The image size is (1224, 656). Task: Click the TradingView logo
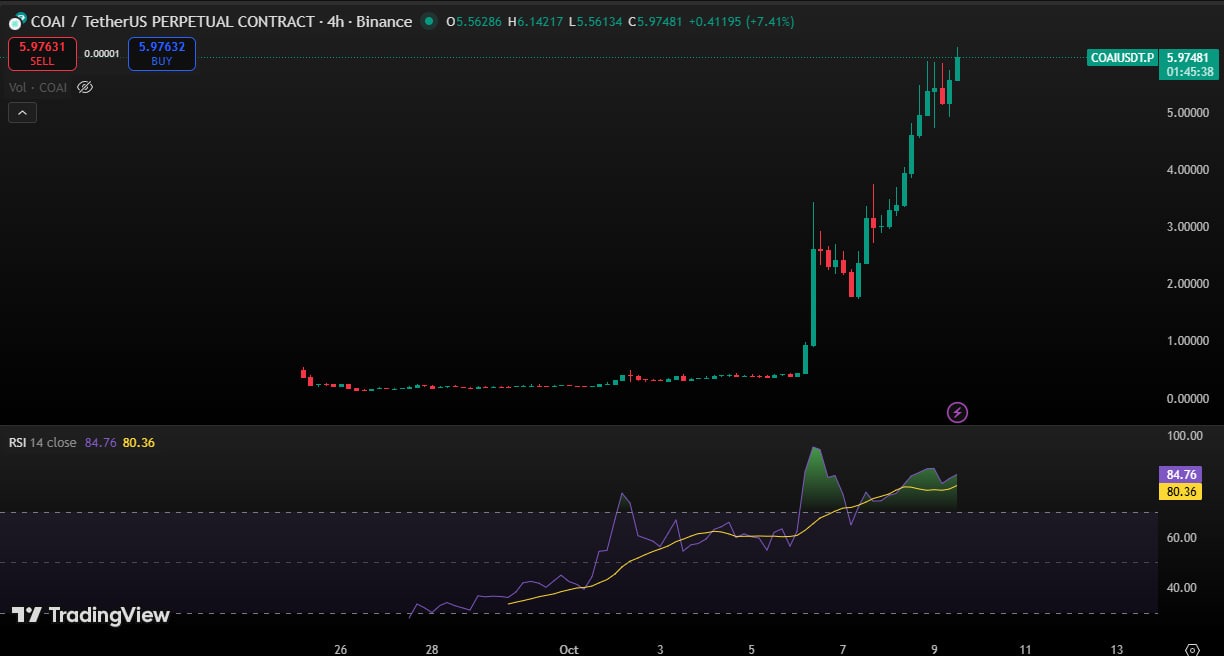91,615
